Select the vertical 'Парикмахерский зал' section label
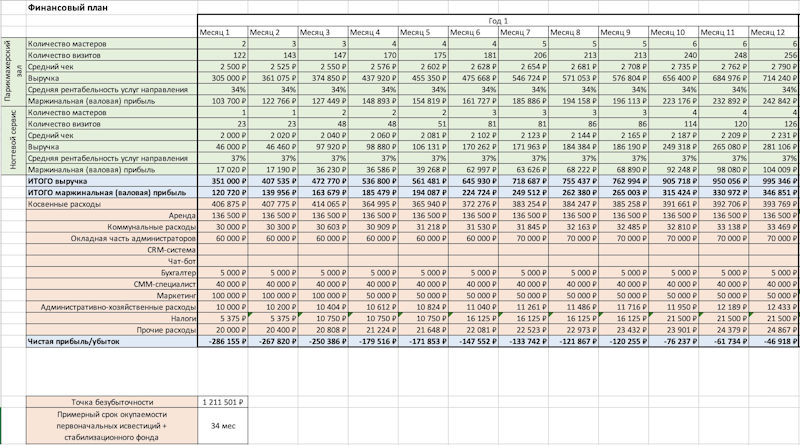Image resolution: width=800 pixels, height=445 pixels. [13, 72]
